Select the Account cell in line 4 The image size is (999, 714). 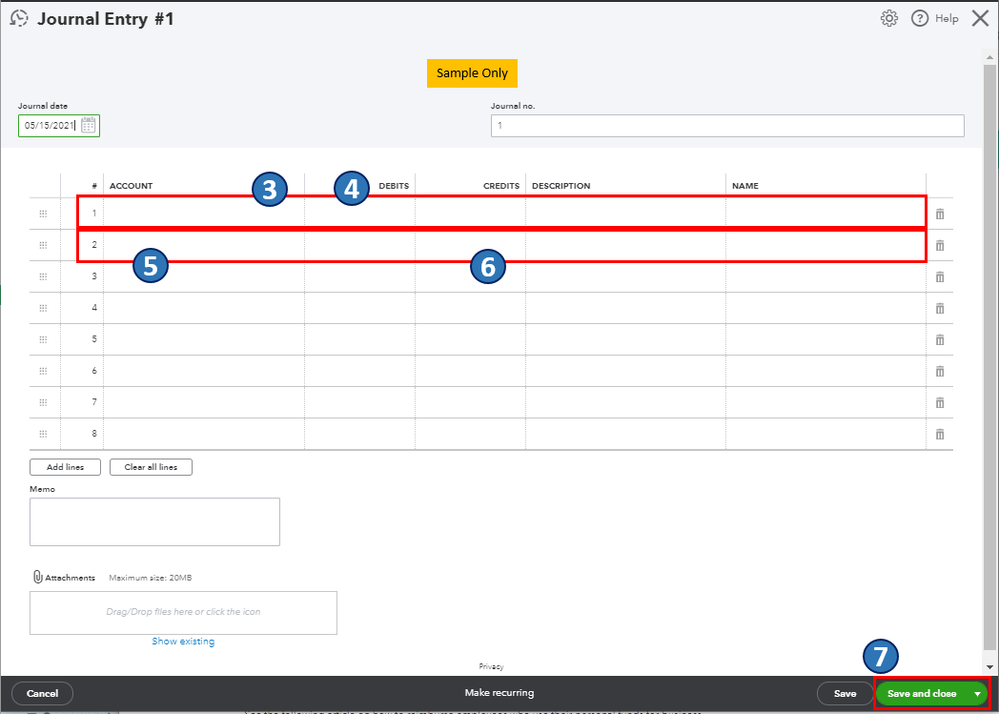point(204,308)
